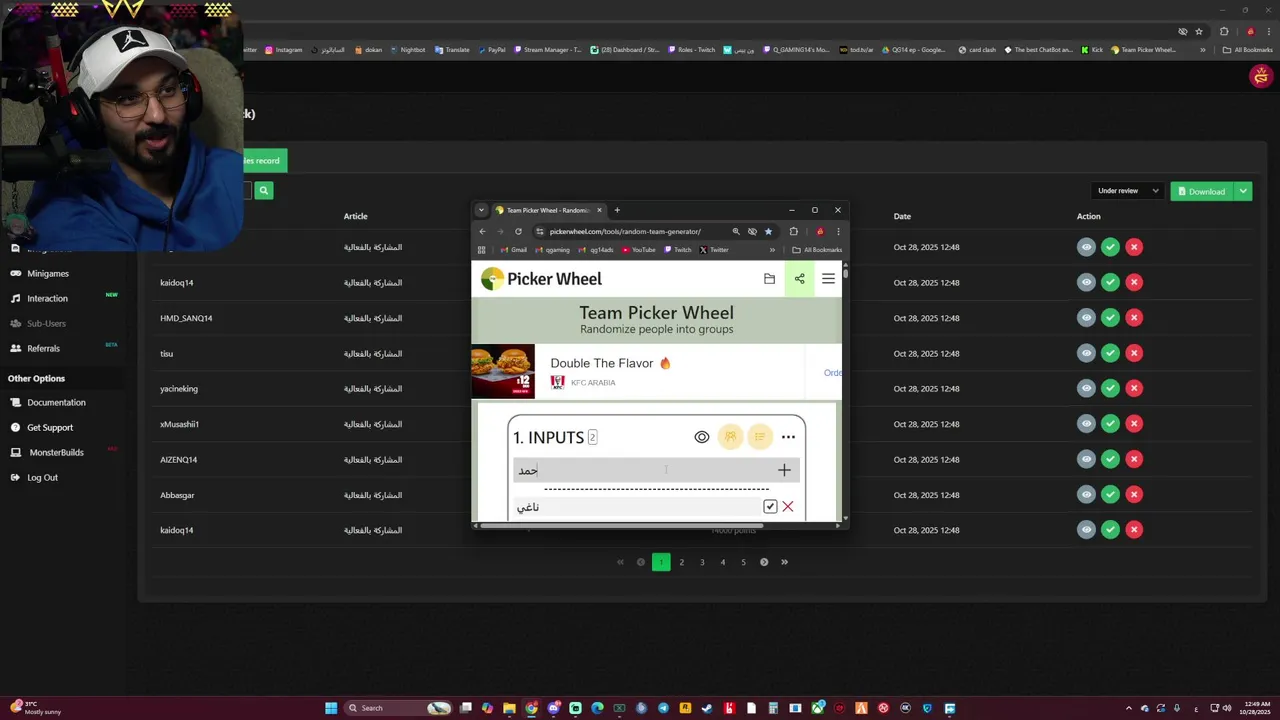The width and height of the screenshot is (1280, 720).
Task: Open Twitch bookmark in Picker Wheel window
Action: [x=677, y=250]
